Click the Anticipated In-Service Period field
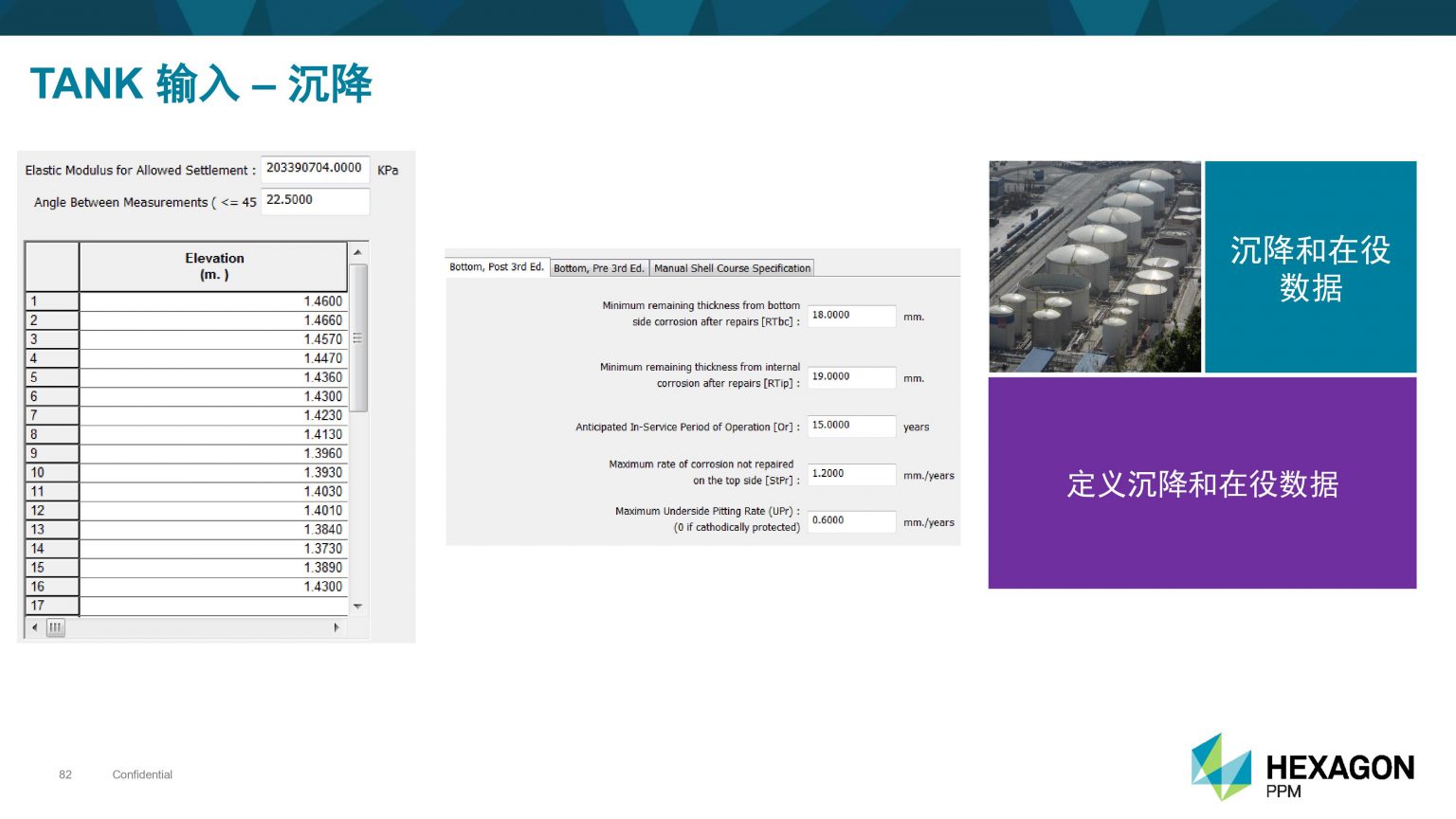The width and height of the screenshot is (1456, 819). 850,426
